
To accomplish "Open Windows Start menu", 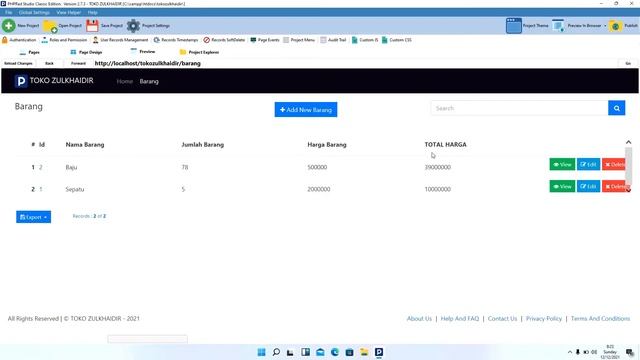I will [262, 352].
